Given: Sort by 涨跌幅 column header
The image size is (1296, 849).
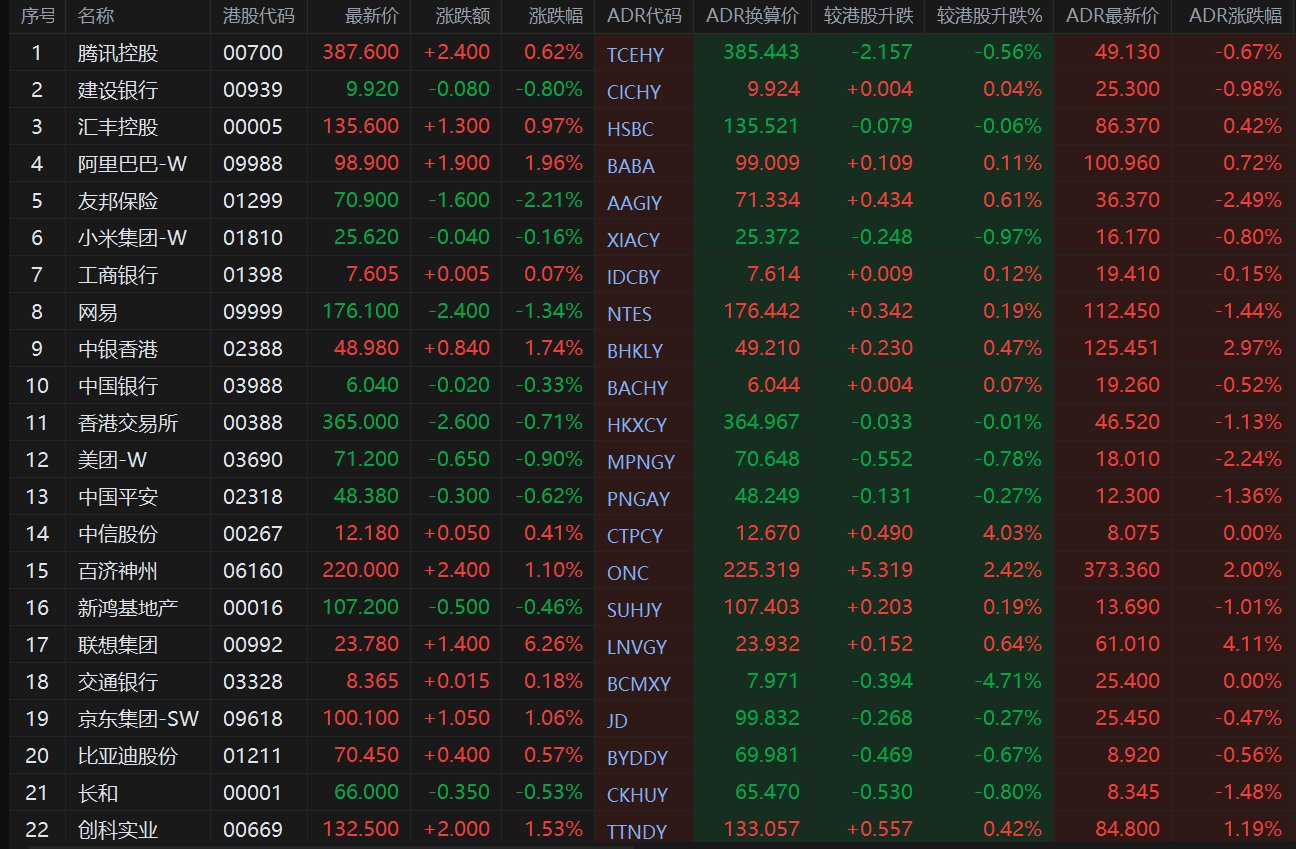Looking at the screenshot, I should (556, 16).
